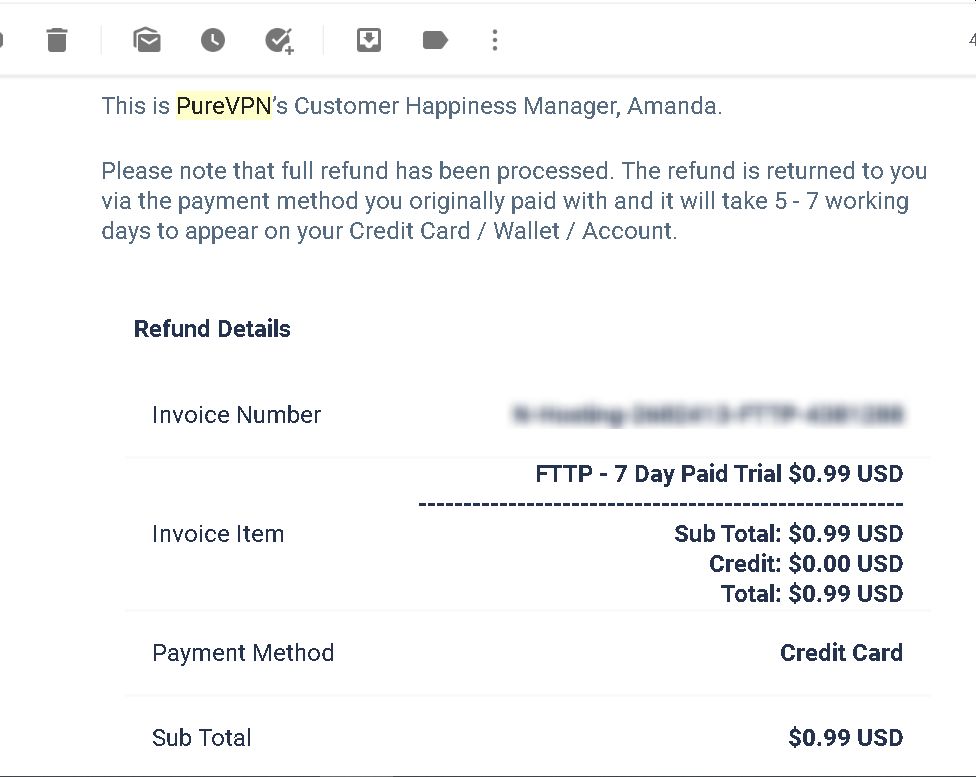976x777 pixels.
Task: Click the Credit Card payment value
Action: point(842,653)
